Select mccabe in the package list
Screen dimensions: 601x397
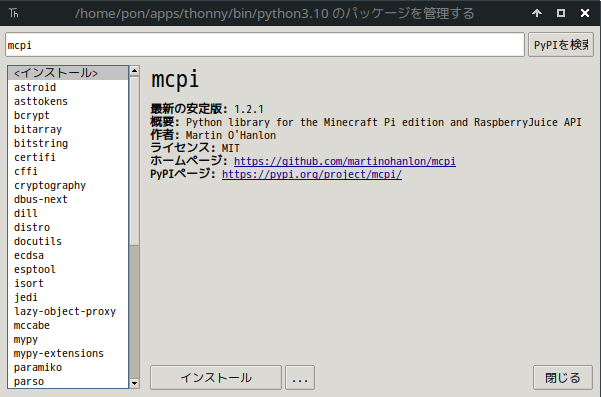pyautogui.click(x=68, y=325)
